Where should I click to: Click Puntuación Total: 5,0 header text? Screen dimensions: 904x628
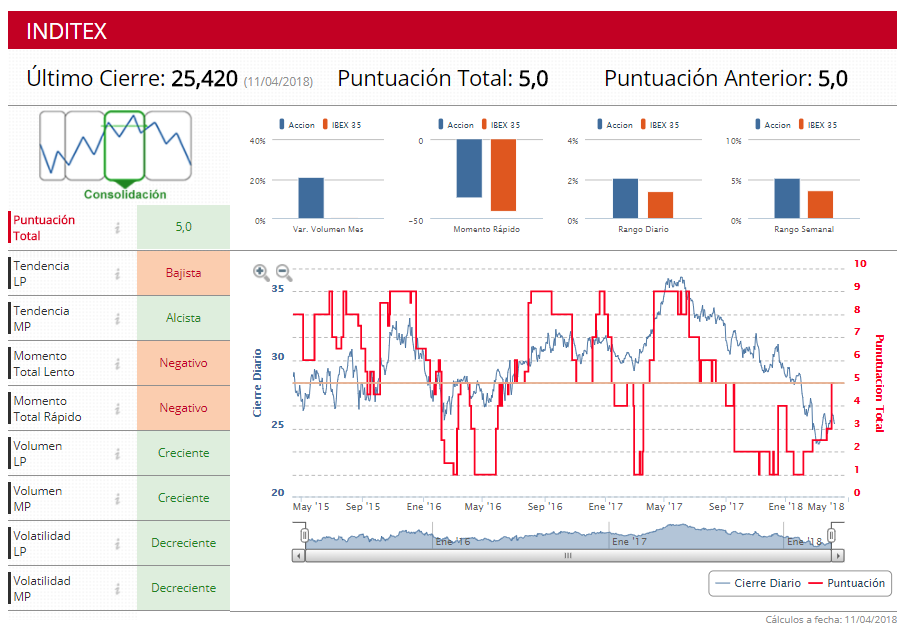pyautogui.click(x=443, y=78)
